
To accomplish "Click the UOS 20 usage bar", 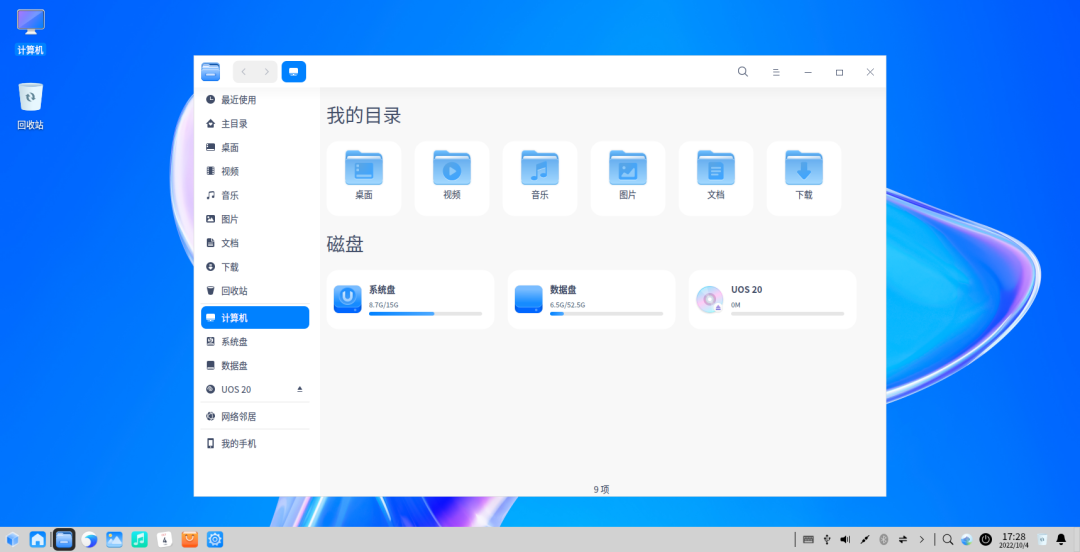I will pyautogui.click(x=788, y=314).
